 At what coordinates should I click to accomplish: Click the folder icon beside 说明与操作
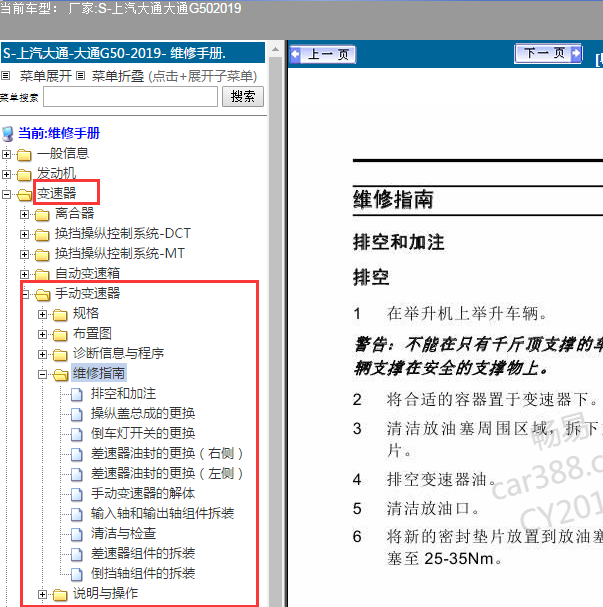(x=60, y=595)
